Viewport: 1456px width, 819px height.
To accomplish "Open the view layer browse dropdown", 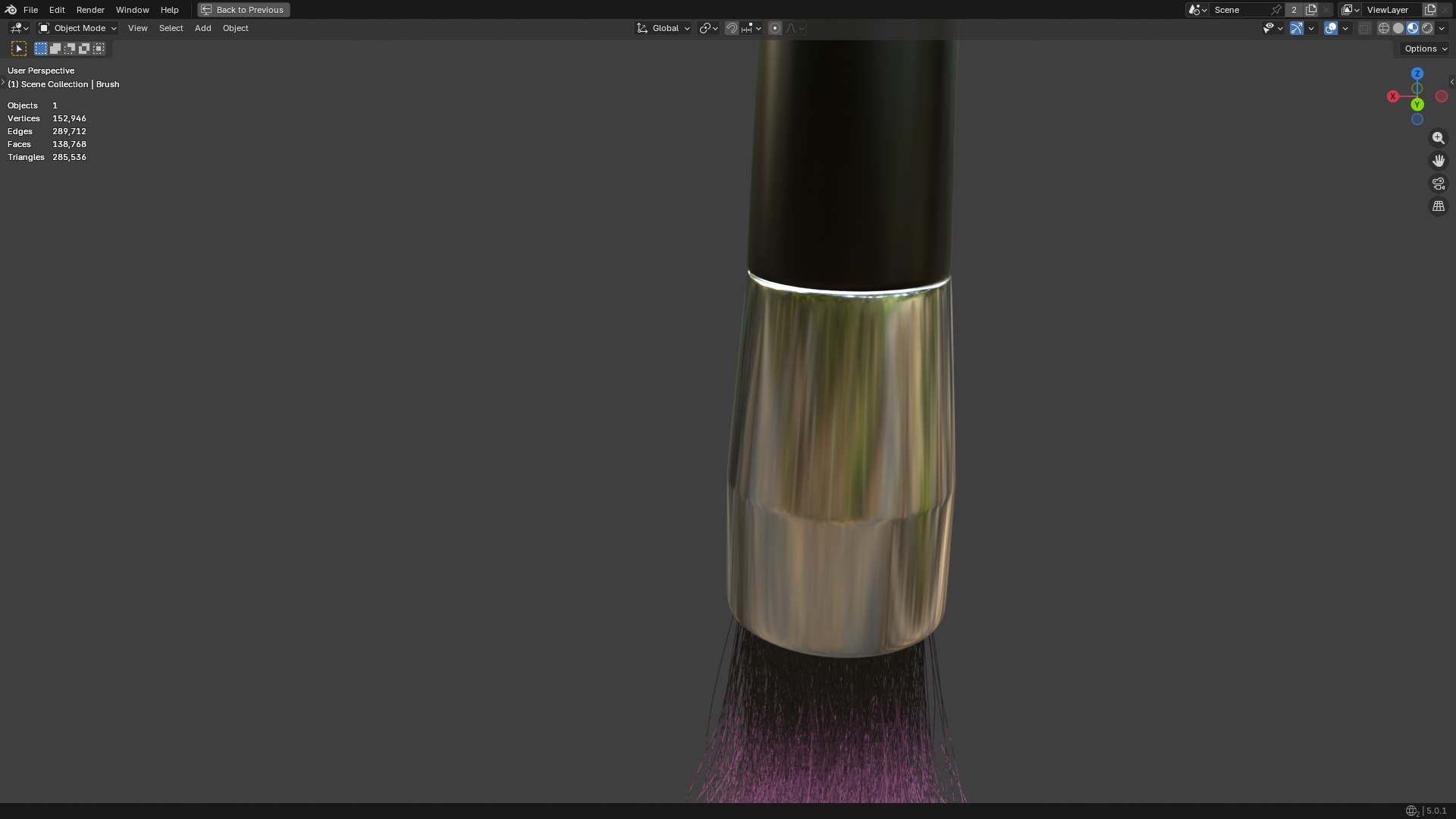I will click(1350, 10).
